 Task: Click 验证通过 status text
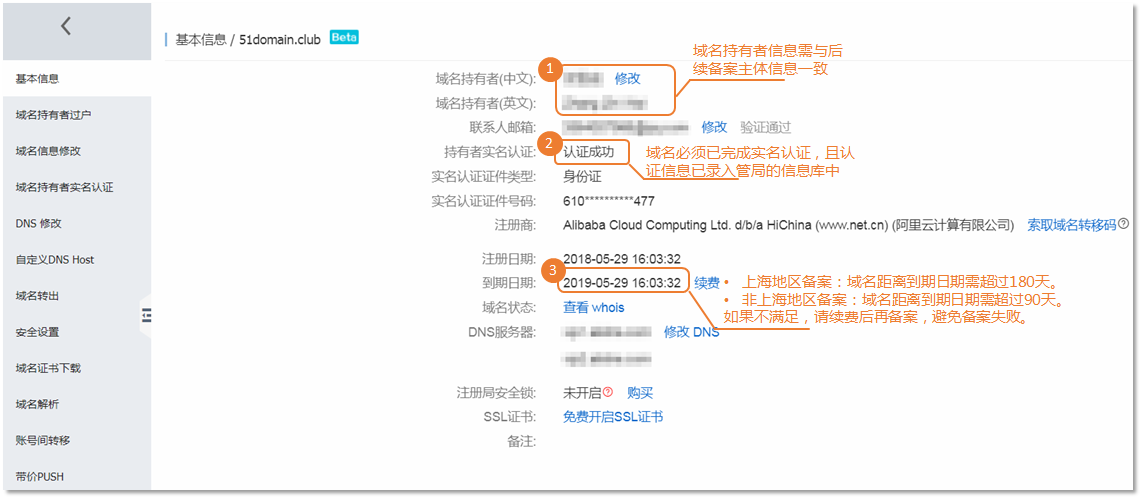coord(765,127)
